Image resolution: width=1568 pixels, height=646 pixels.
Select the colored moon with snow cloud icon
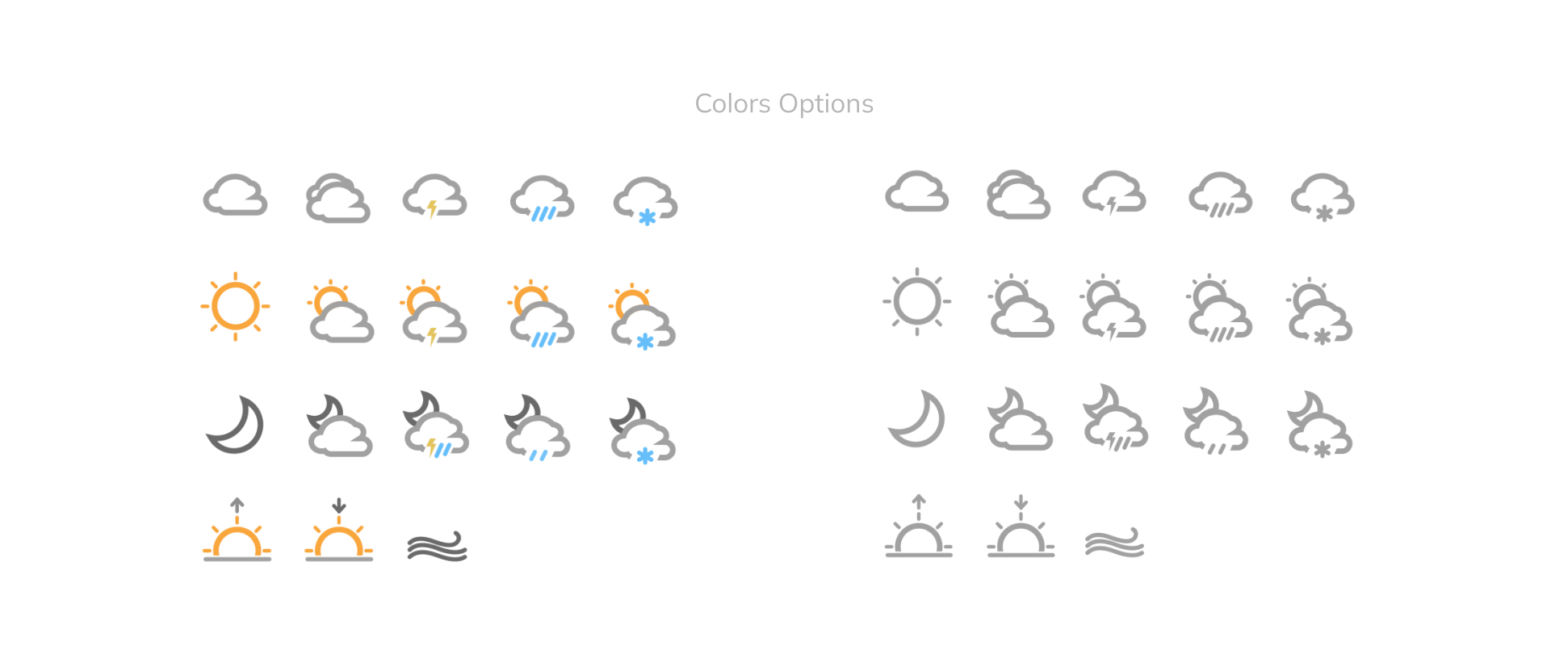tap(643, 432)
